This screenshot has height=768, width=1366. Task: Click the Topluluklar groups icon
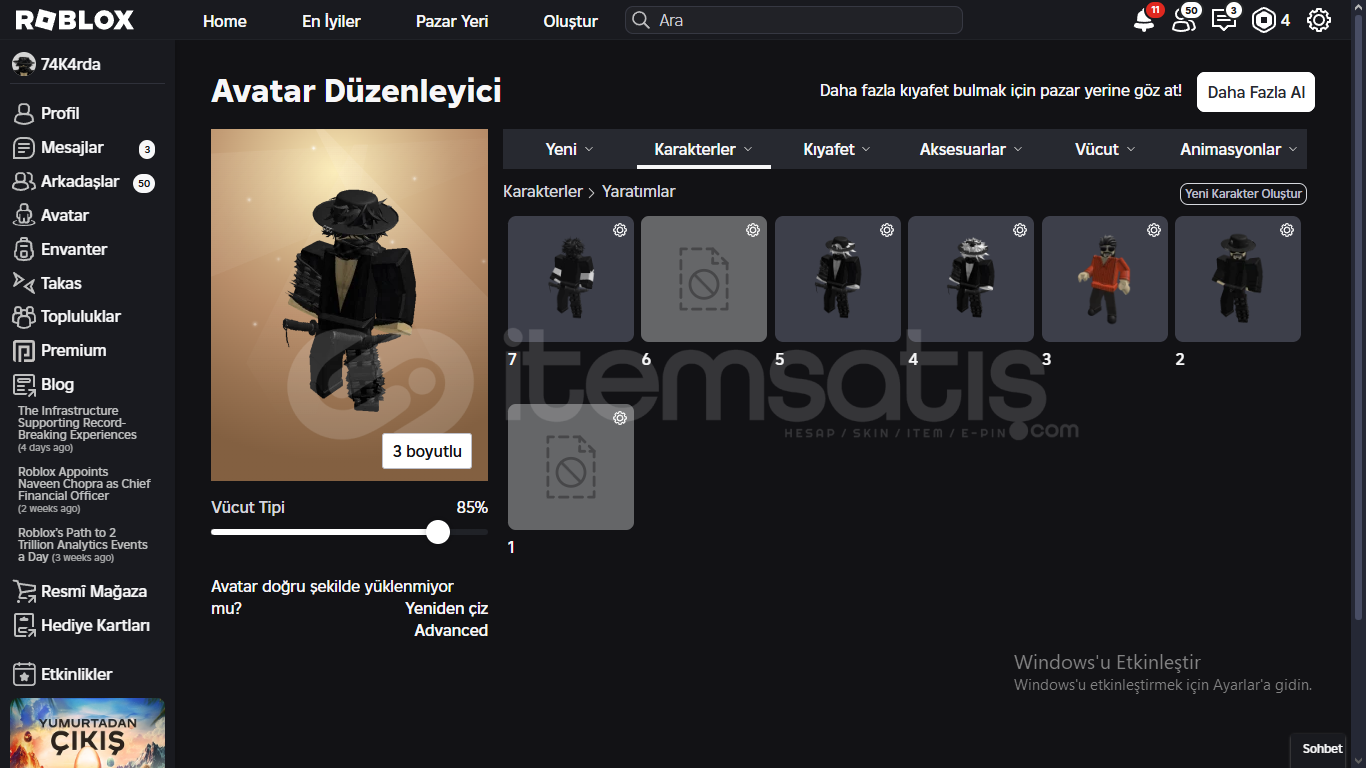coord(24,317)
